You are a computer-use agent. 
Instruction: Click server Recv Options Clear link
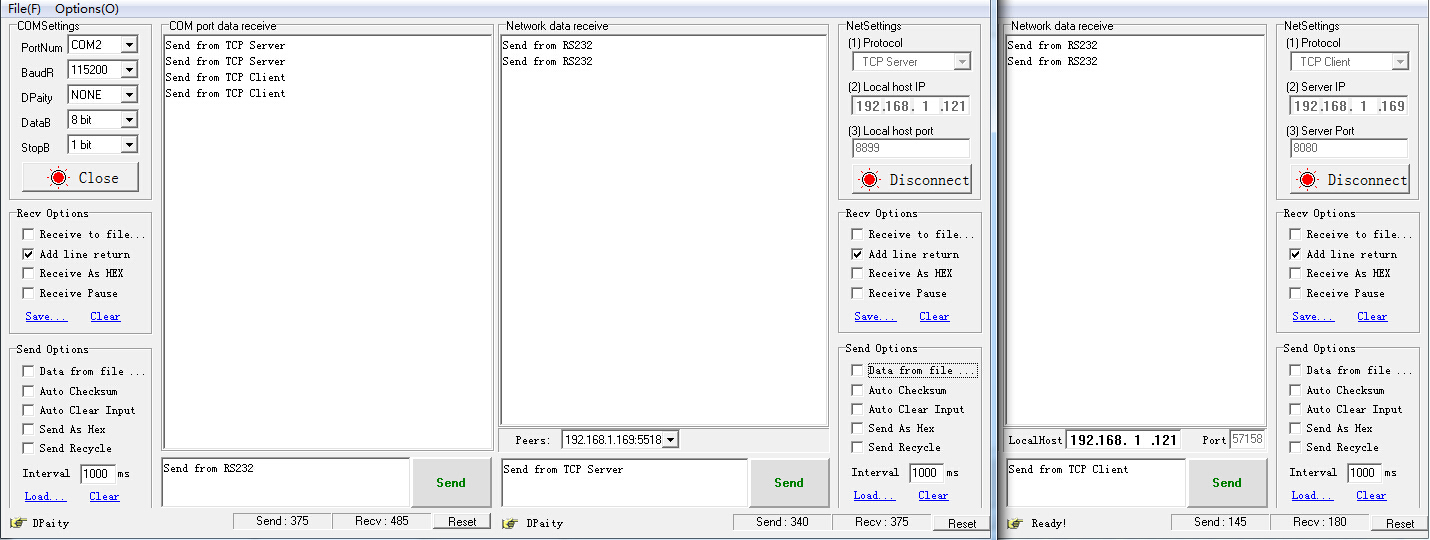pos(934,316)
